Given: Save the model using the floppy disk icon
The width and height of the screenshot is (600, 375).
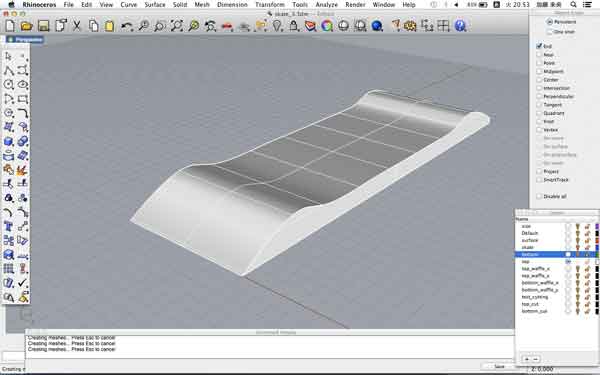Looking at the screenshot, I should (44, 26).
